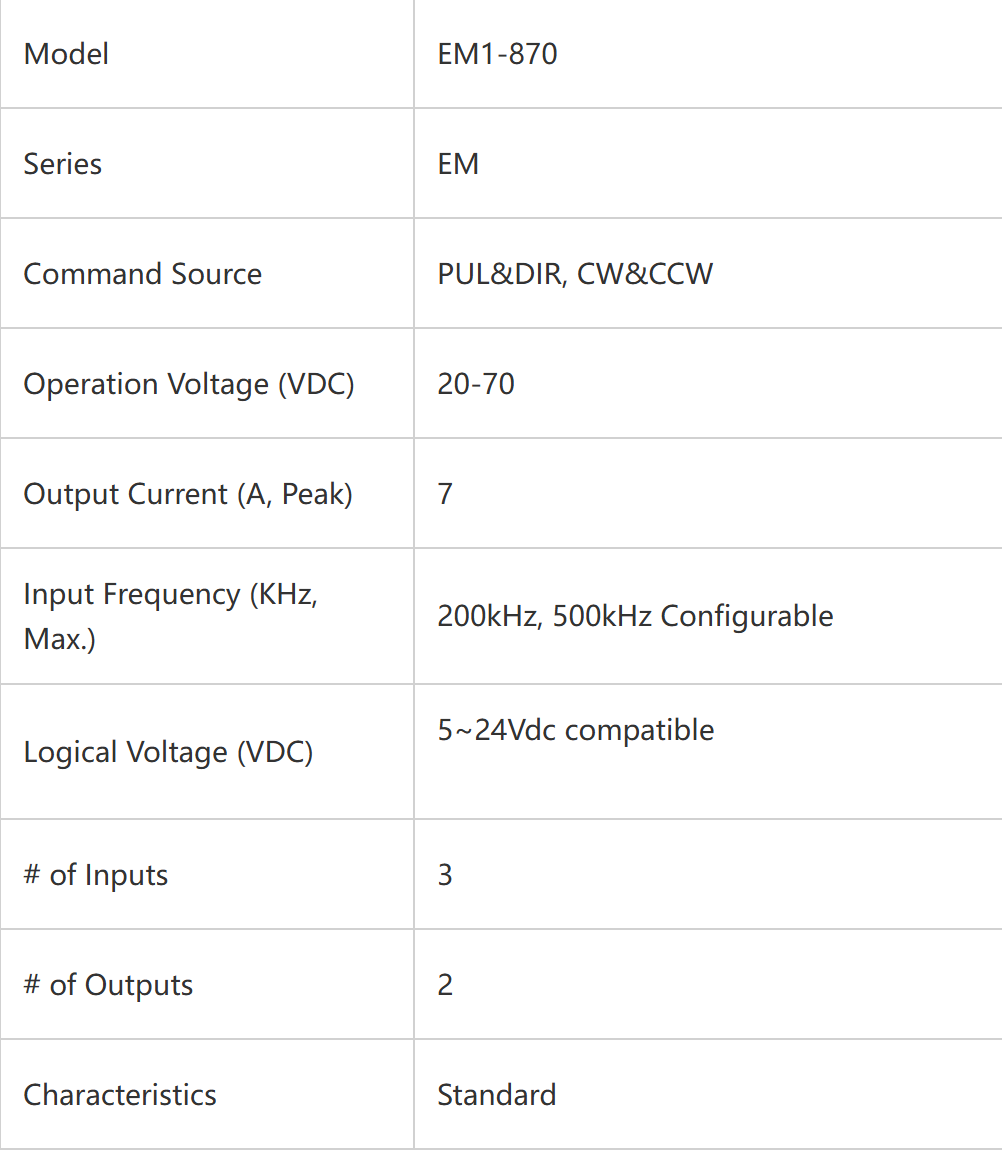This screenshot has width=1002, height=1154.
Task: Select the EM1-870 model value
Action: point(497,54)
